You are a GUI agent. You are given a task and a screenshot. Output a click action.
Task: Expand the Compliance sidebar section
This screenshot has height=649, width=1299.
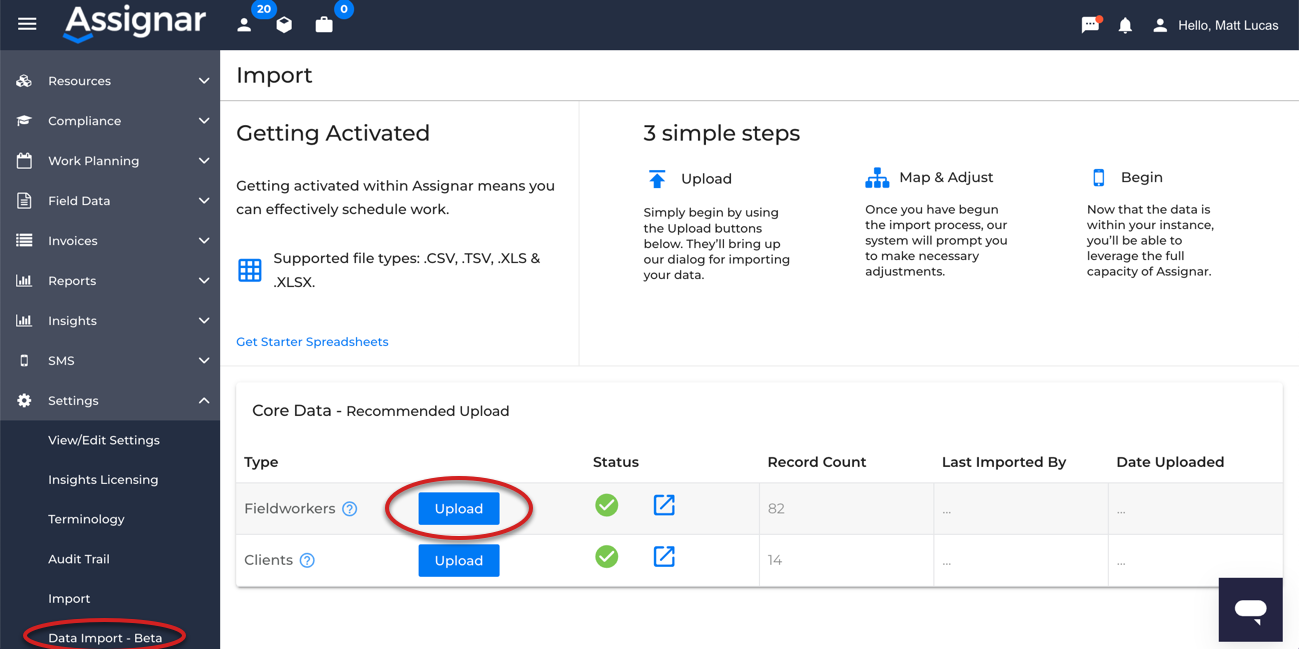[x=110, y=121]
